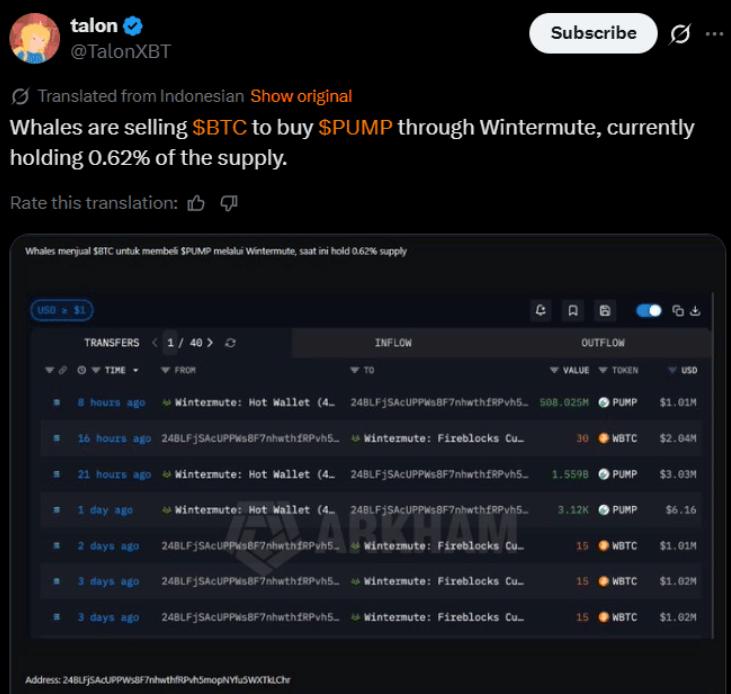Open the VALUE column filter

tap(554, 370)
